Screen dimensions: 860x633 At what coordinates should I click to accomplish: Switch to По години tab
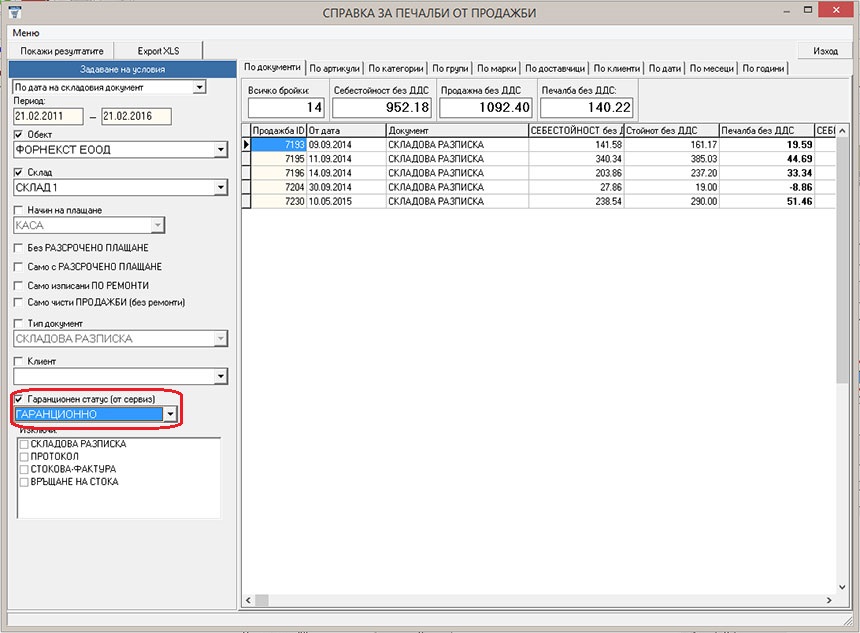[763, 69]
